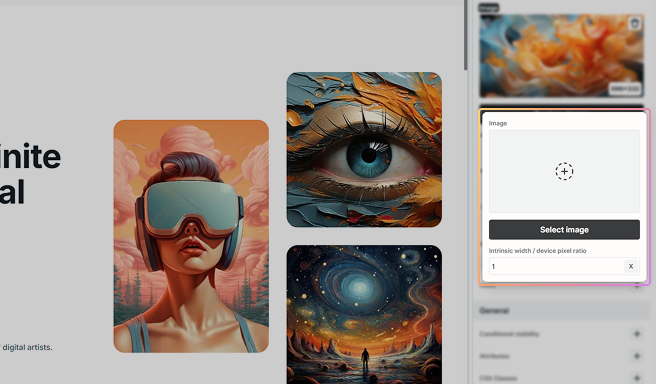The image size is (656, 384).
Task: Click the 'digital artists.' text
Action: click(x=27, y=347)
